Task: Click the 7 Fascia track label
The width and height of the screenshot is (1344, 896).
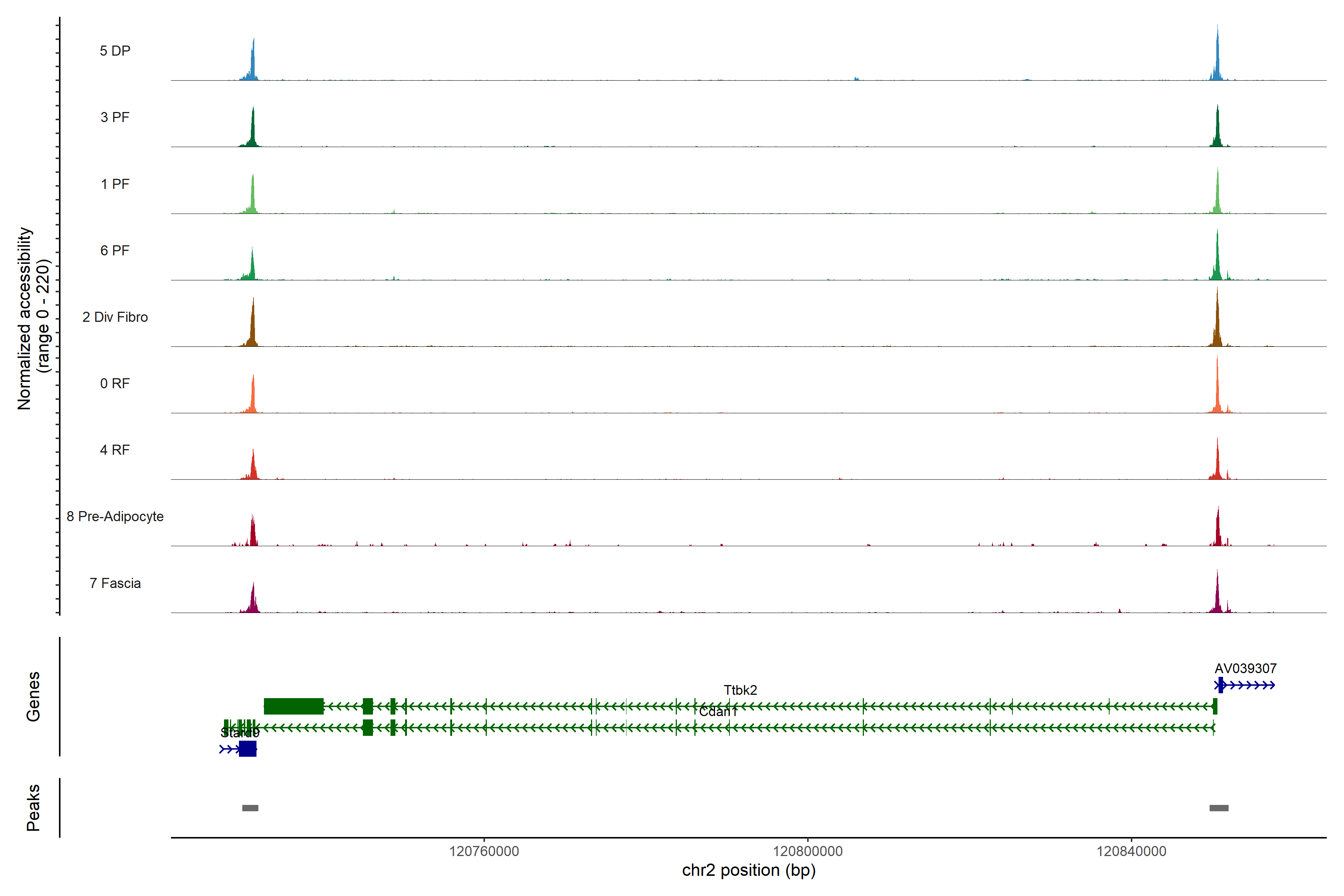Action: coord(115,584)
